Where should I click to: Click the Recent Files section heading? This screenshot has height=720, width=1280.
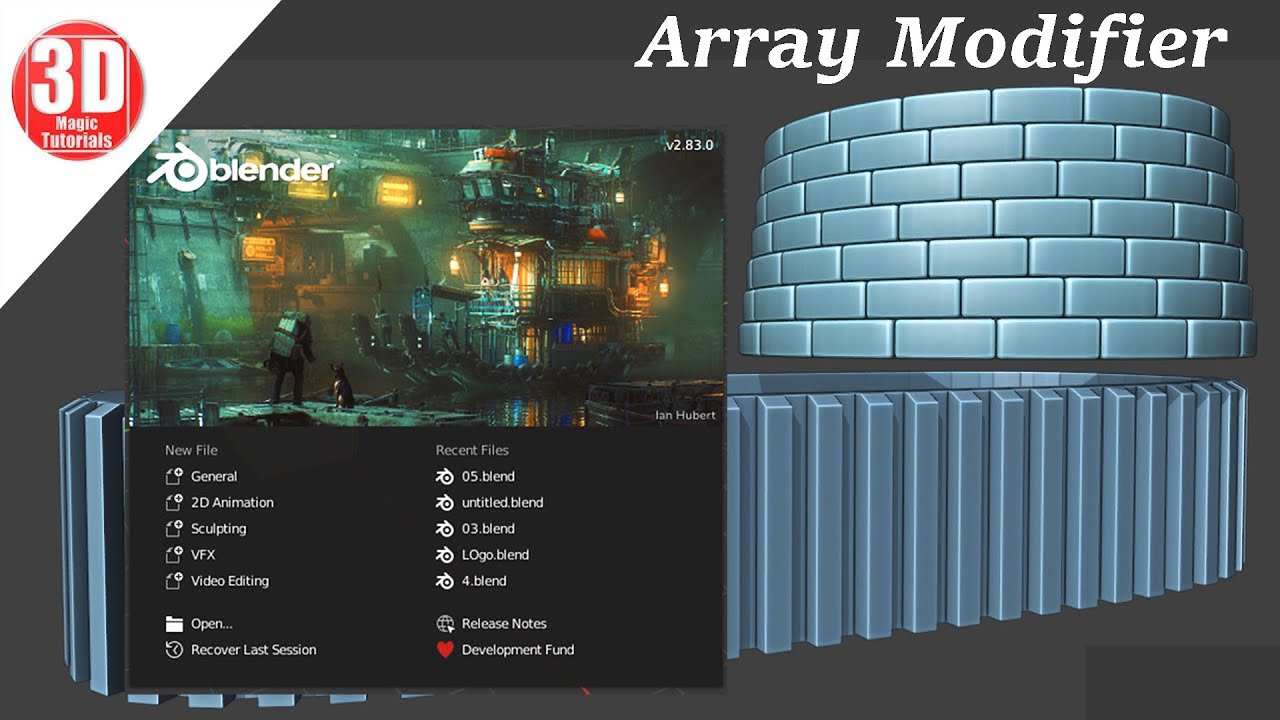pyautogui.click(x=472, y=451)
